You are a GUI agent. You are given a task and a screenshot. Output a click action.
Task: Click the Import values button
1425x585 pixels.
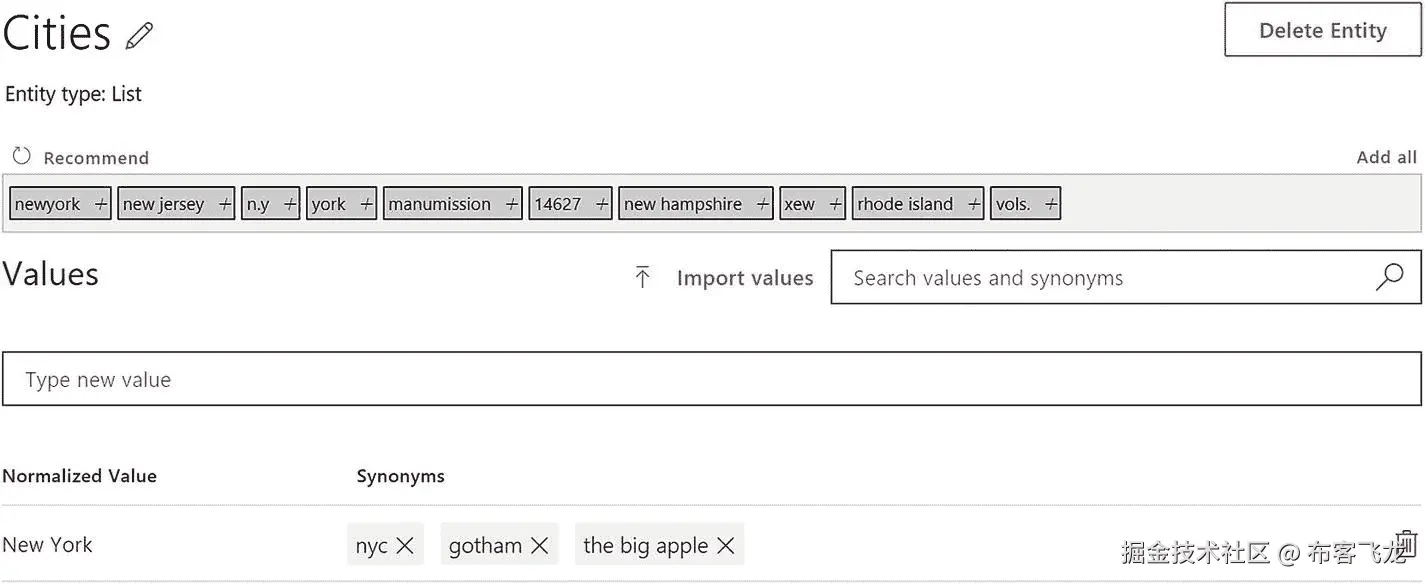point(744,278)
